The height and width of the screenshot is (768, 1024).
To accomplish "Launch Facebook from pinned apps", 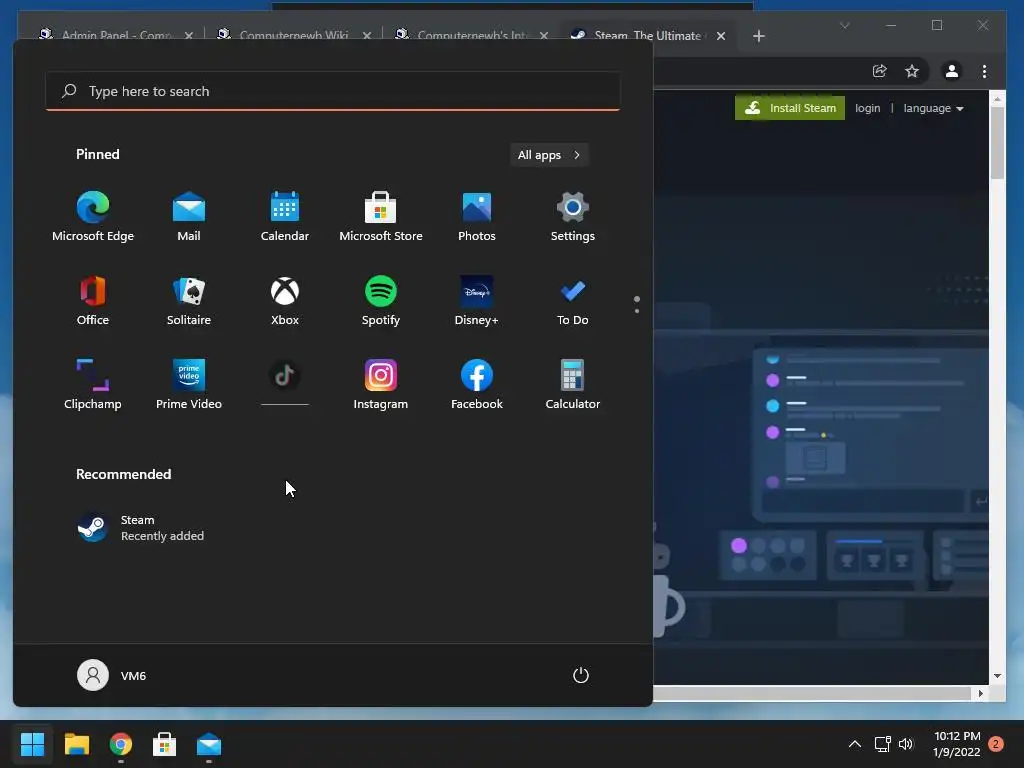I will coord(477,384).
